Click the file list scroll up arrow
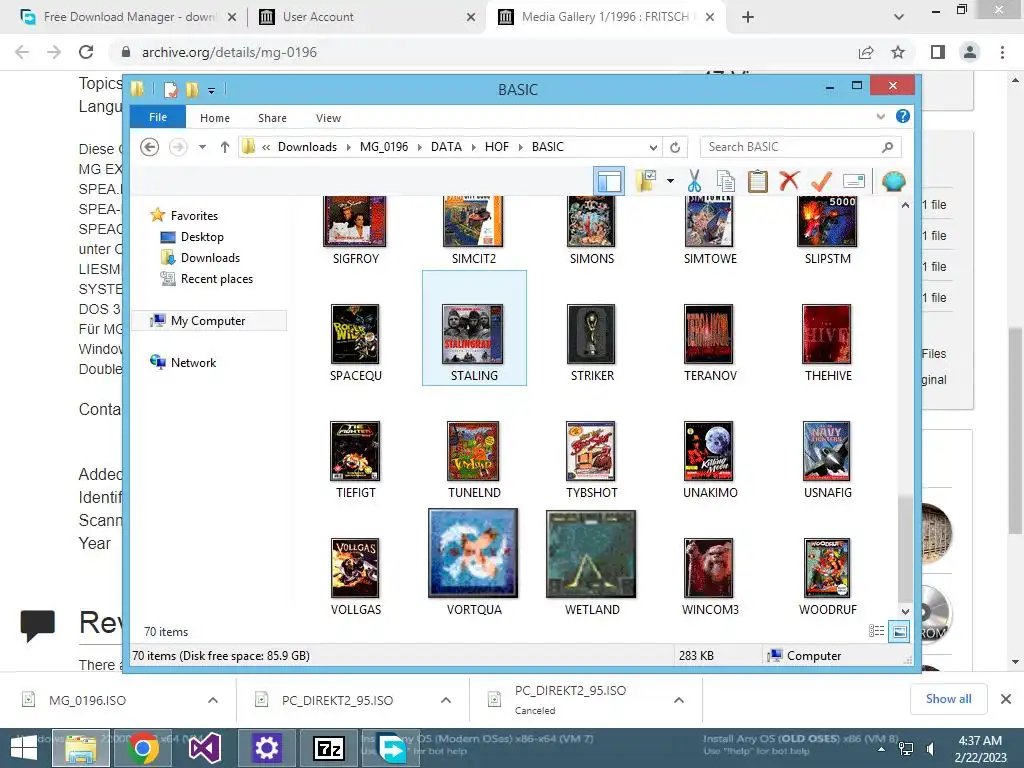This screenshot has height=768, width=1024. pyautogui.click(x=905, y=204)
